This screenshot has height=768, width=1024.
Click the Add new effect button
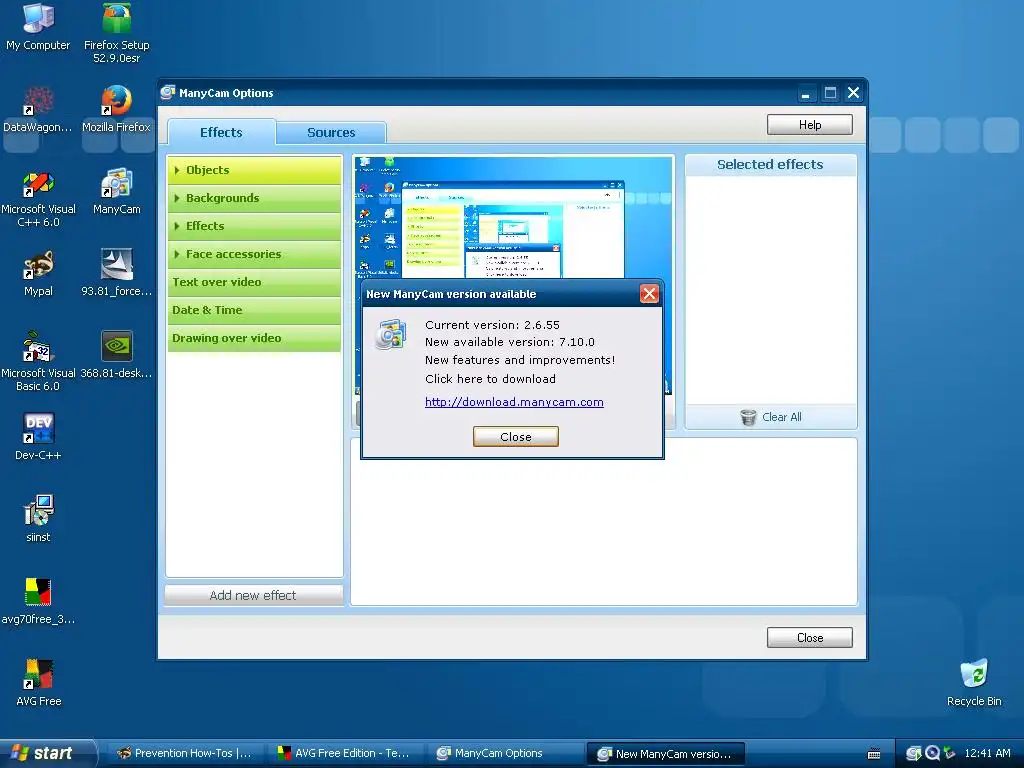pos(253,596)
